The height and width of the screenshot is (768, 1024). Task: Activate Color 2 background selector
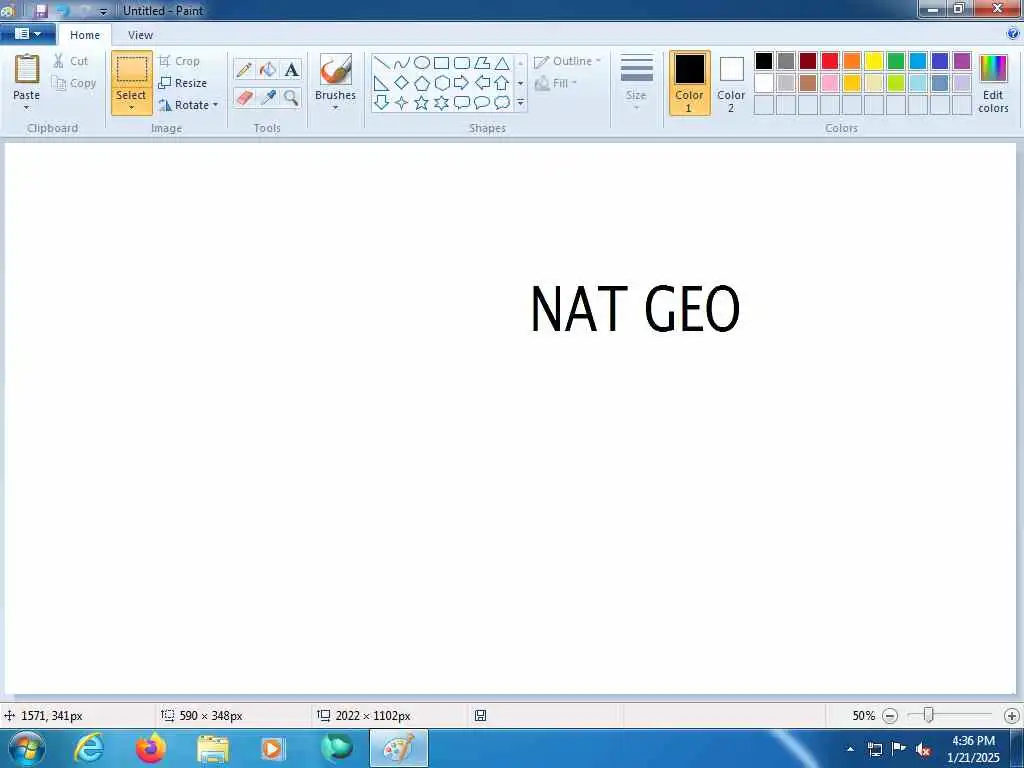tap(731, 83)
